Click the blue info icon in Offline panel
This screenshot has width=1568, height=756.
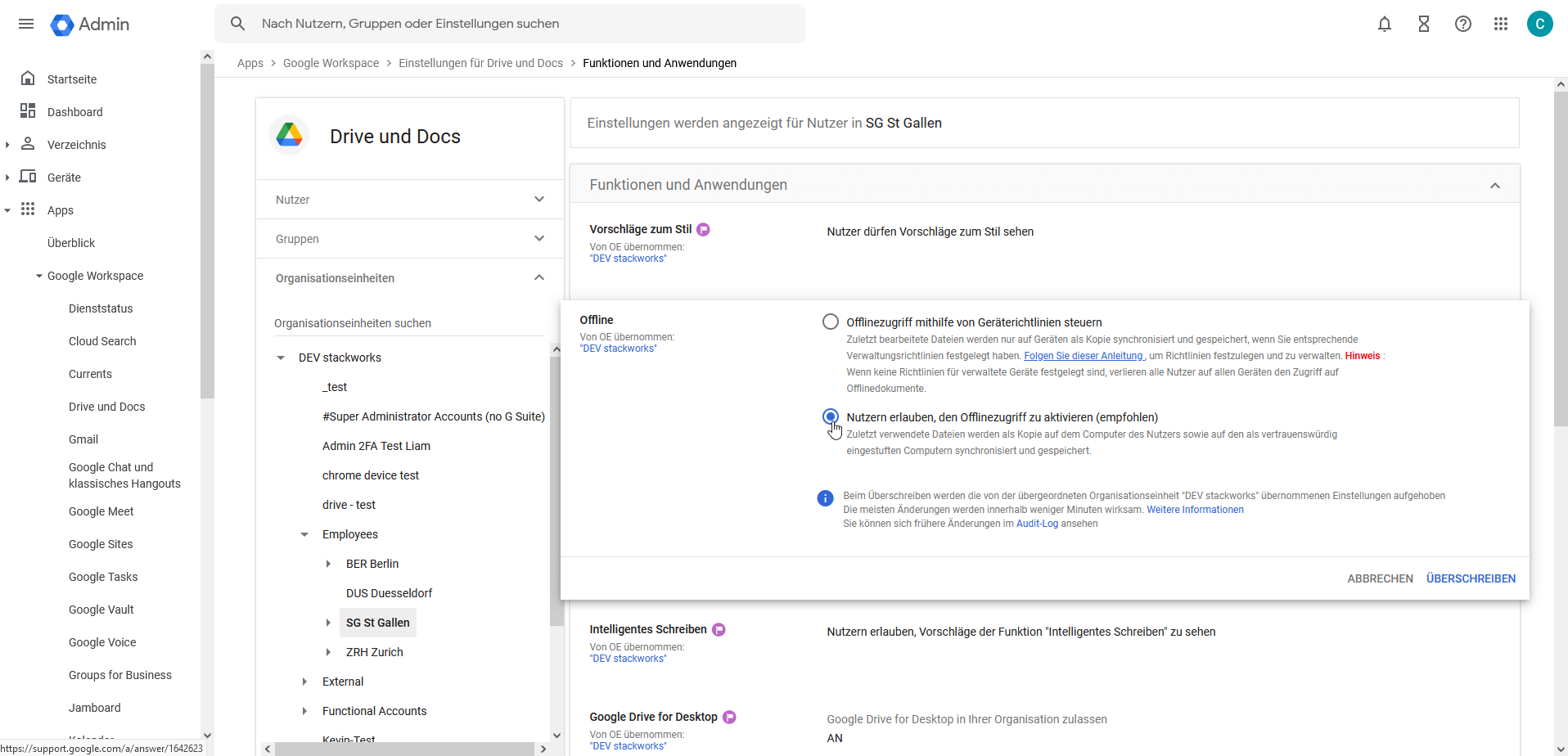coord(825,498)
